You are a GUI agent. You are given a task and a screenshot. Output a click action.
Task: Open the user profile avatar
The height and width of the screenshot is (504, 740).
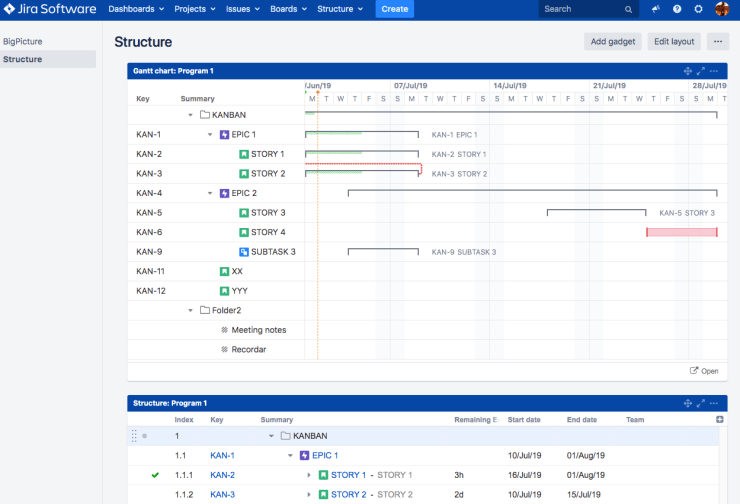pos(722,9)
